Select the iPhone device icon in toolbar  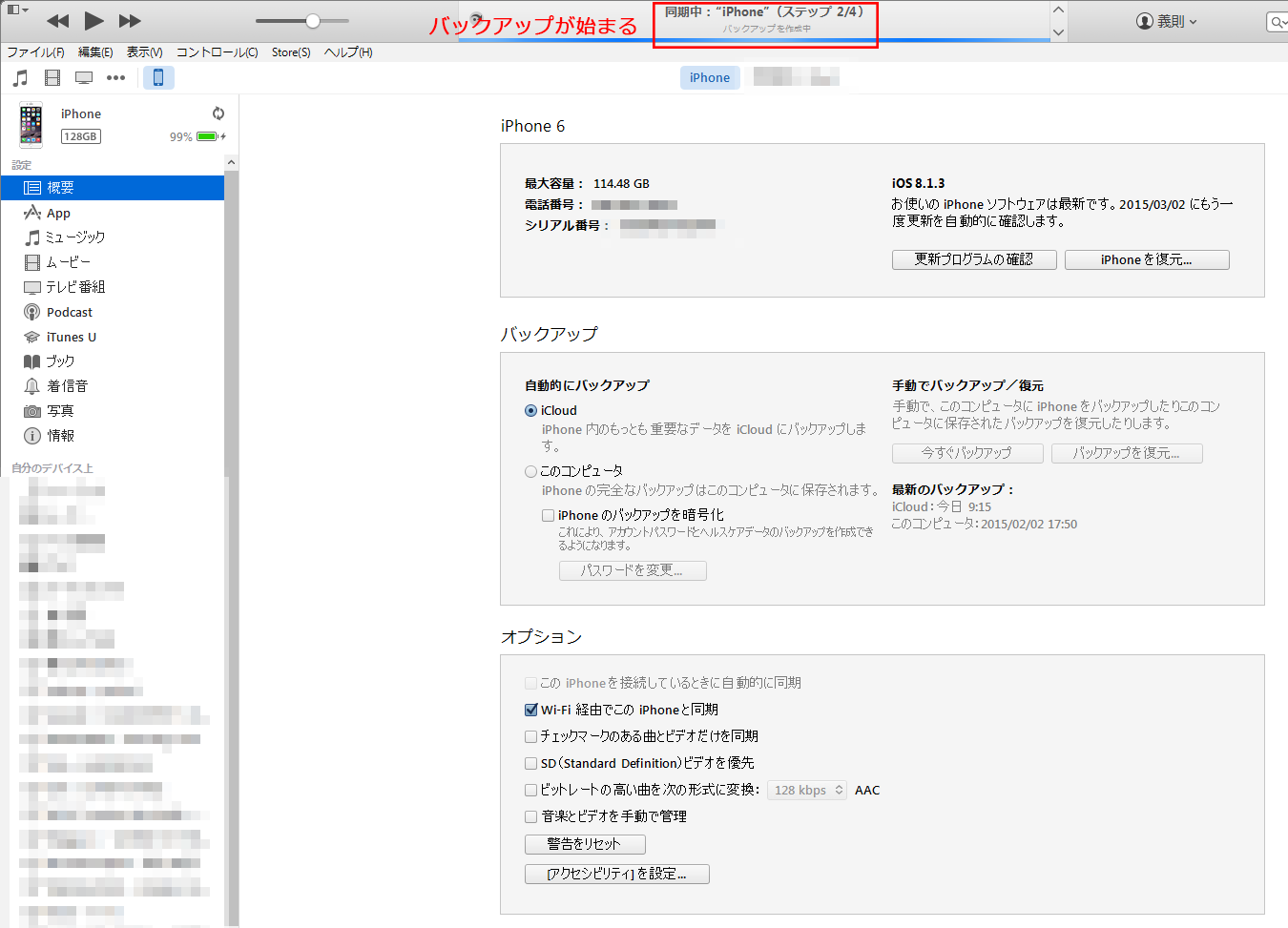pyautogui.click(x=158, y=77)
